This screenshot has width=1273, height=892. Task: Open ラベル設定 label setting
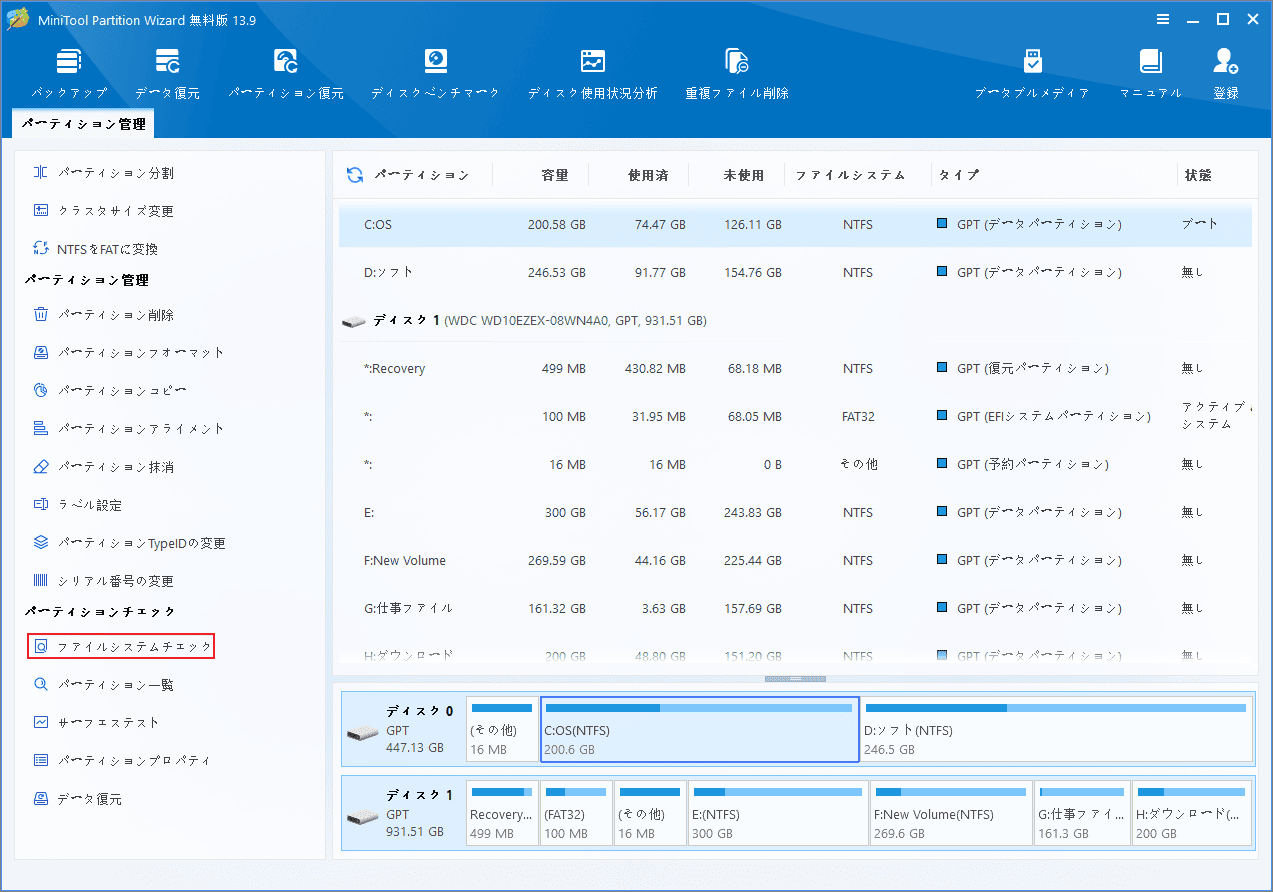pyautogui.click(x=77, y=505)
